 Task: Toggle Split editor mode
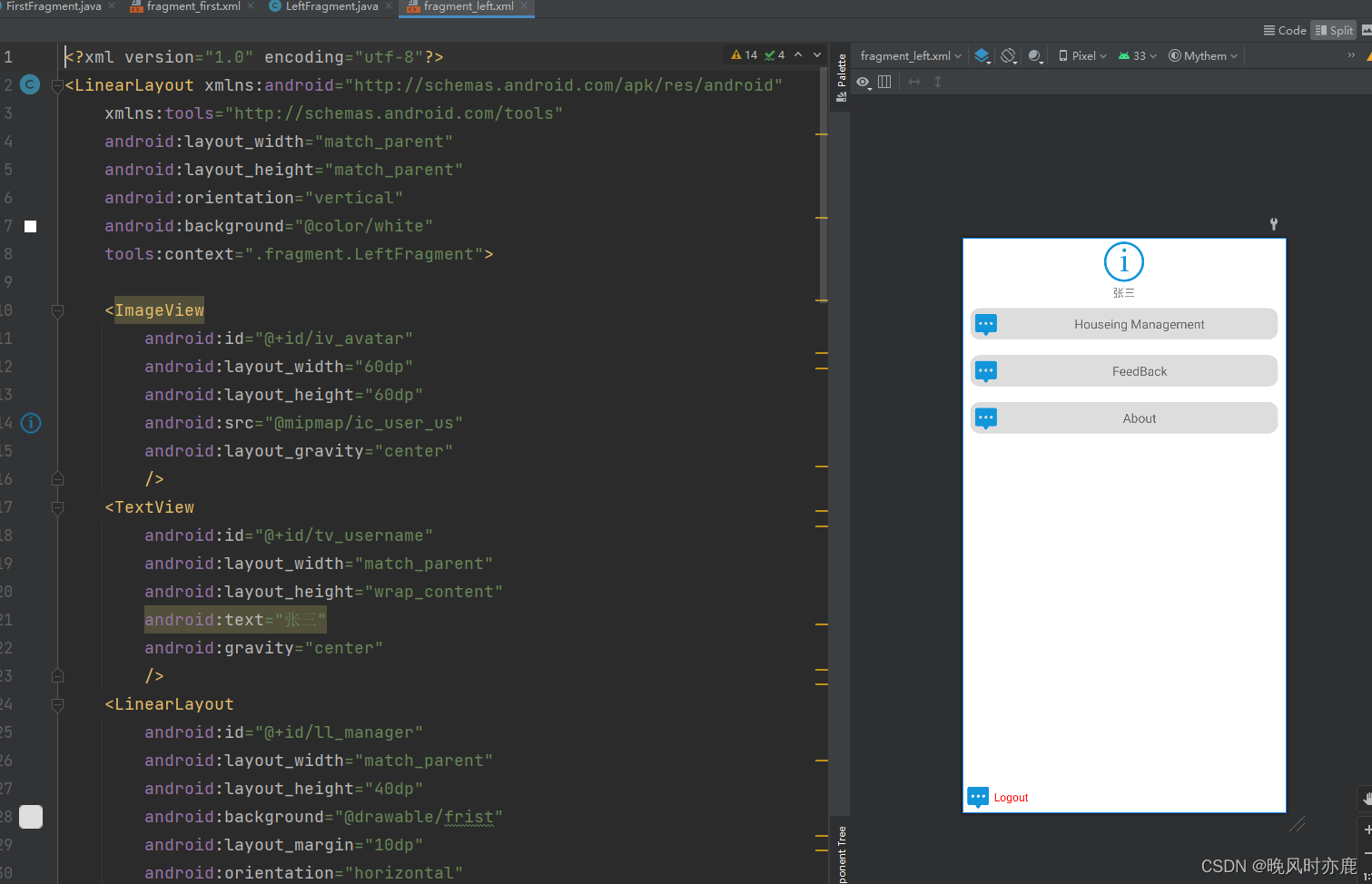click(1333, 30)
